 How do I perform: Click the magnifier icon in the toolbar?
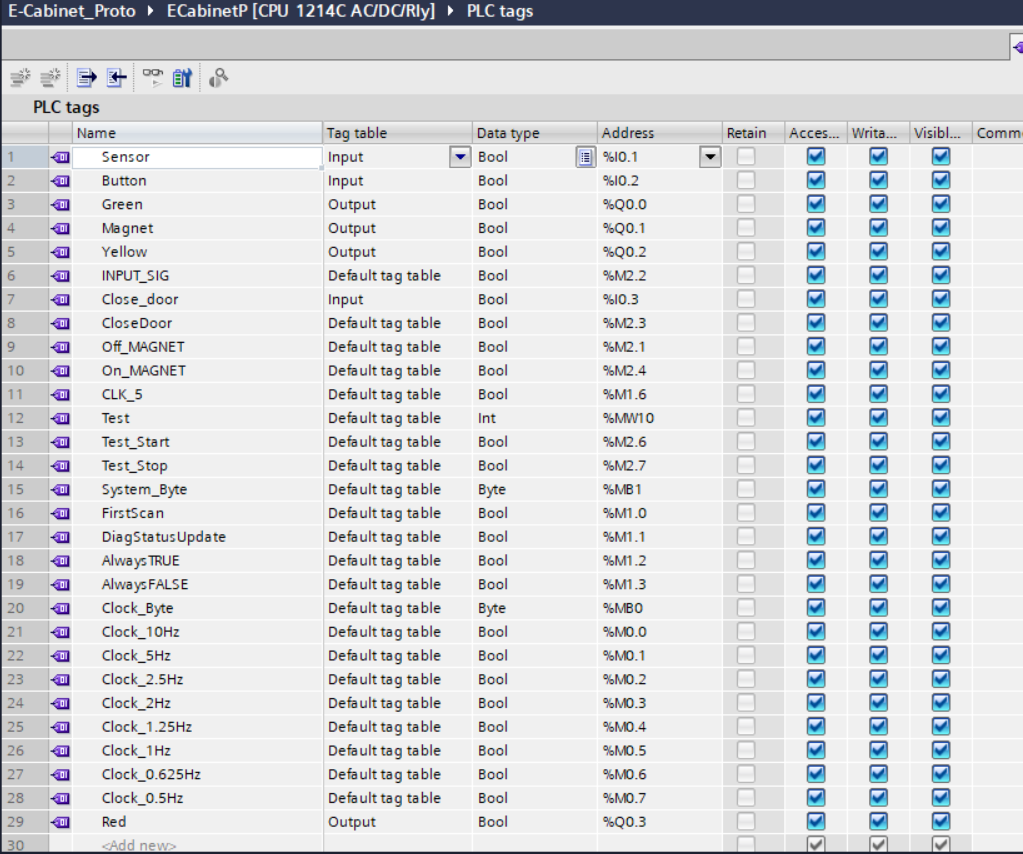tap(218, 77)
